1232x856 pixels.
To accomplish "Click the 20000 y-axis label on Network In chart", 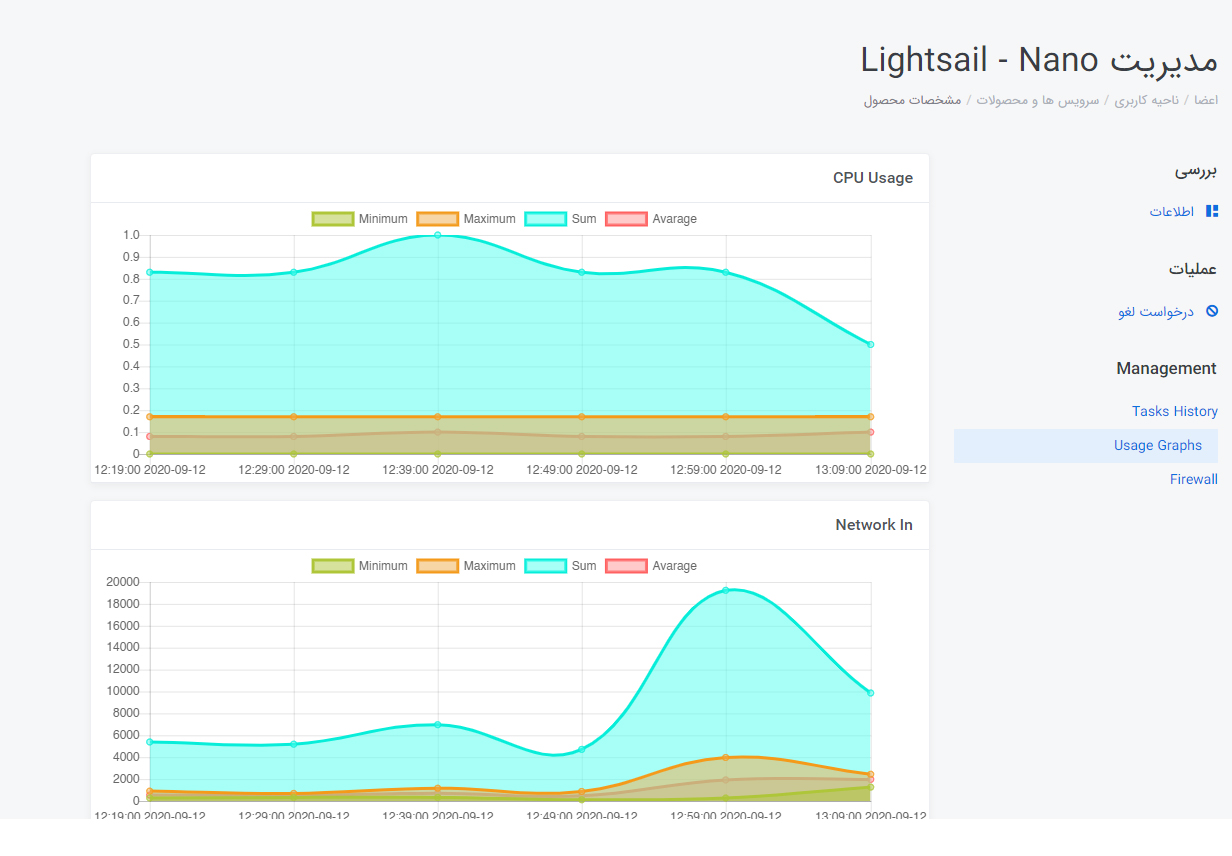I will point(124,582).
